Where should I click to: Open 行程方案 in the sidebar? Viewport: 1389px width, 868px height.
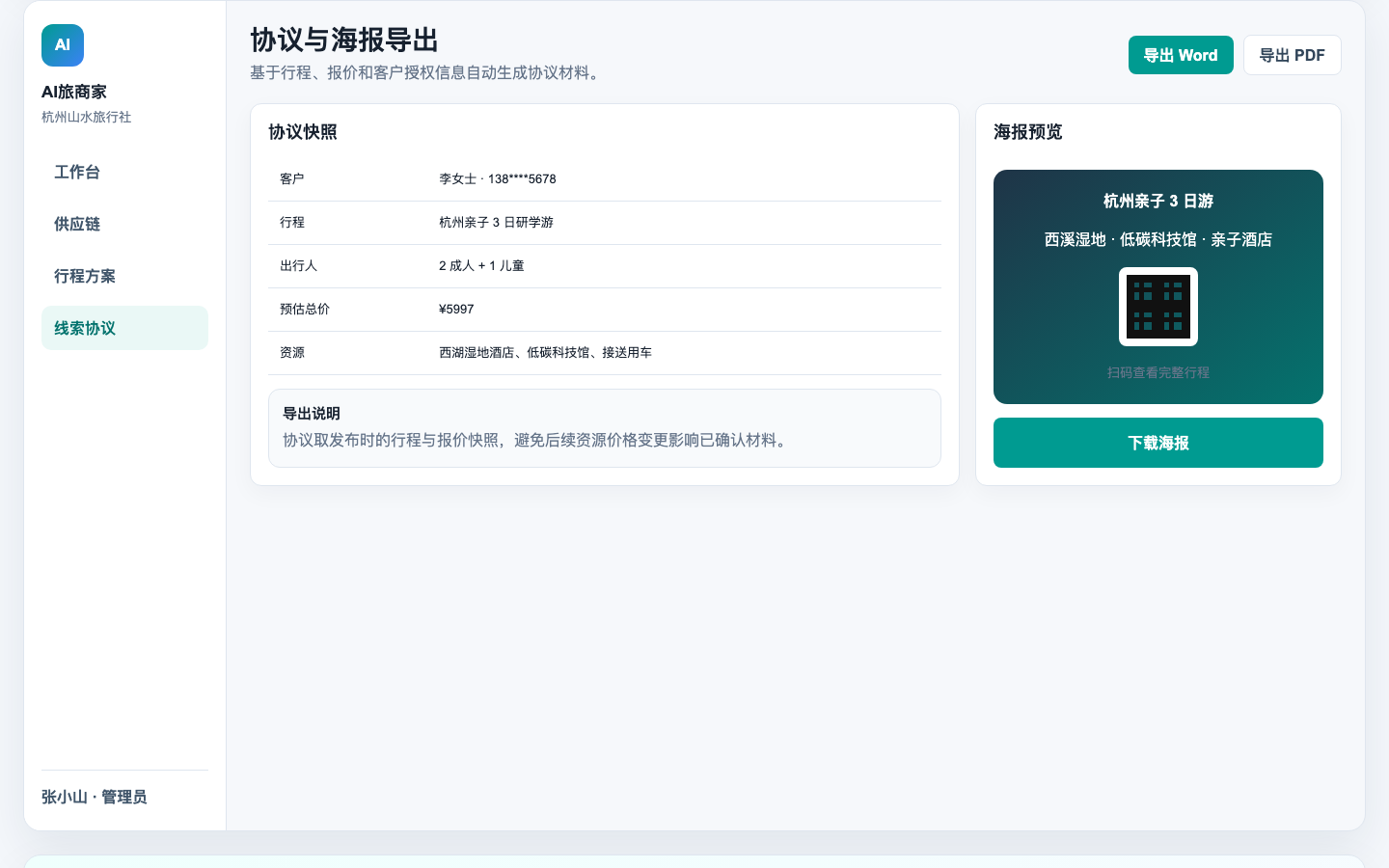[x=124, y=276]
